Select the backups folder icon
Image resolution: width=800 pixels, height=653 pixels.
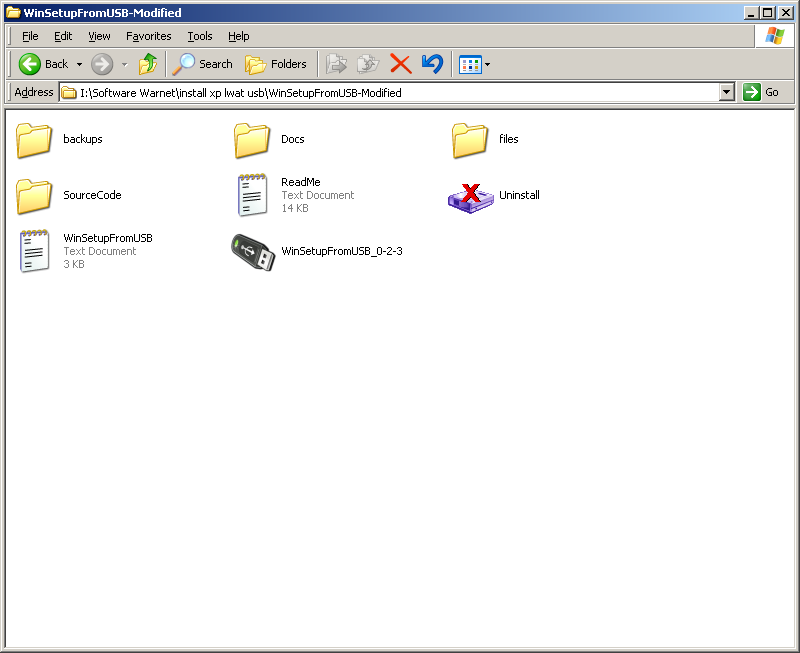34,140
